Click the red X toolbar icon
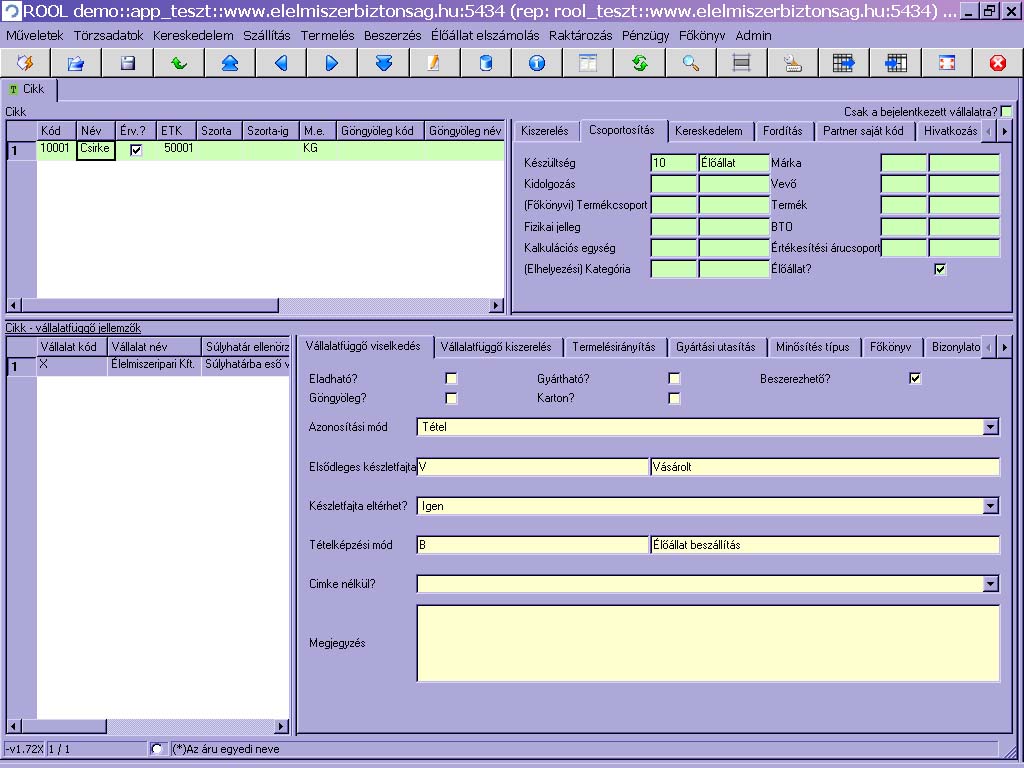1024x768 pixels. [997, 63]
